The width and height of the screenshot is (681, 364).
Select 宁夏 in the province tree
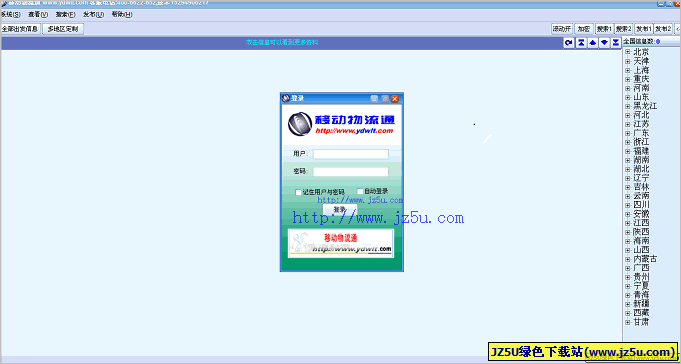click(641, 286)
